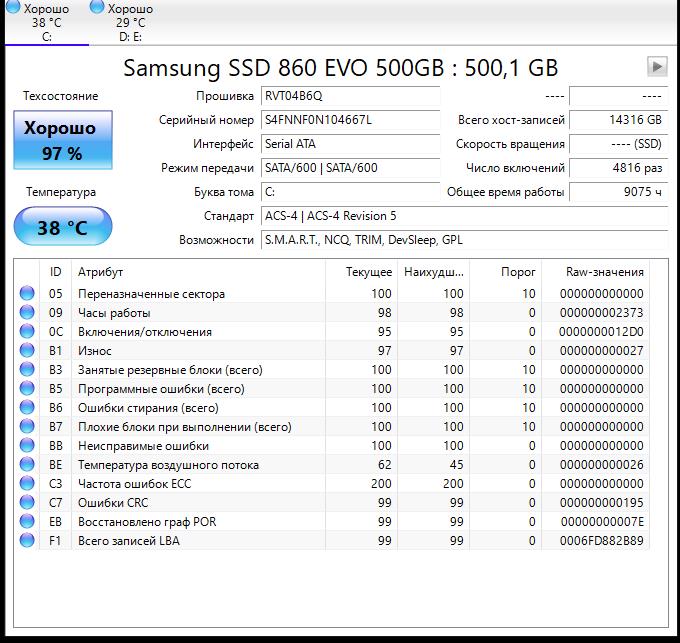Click the Интерфейс field showing Serial ATA
This screenshot has height=643, width=680.
(x=350, y=144)
